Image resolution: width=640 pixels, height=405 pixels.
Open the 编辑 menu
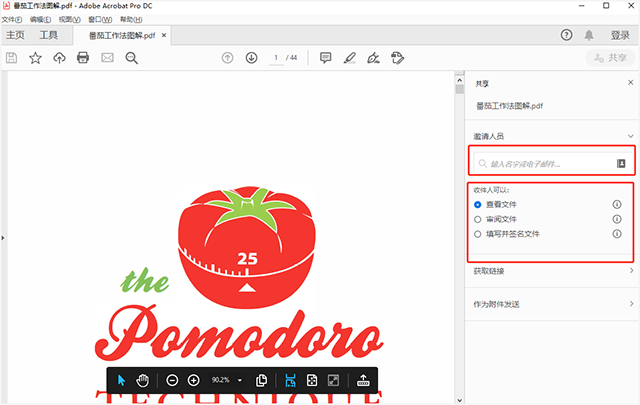tap(40, 19)
